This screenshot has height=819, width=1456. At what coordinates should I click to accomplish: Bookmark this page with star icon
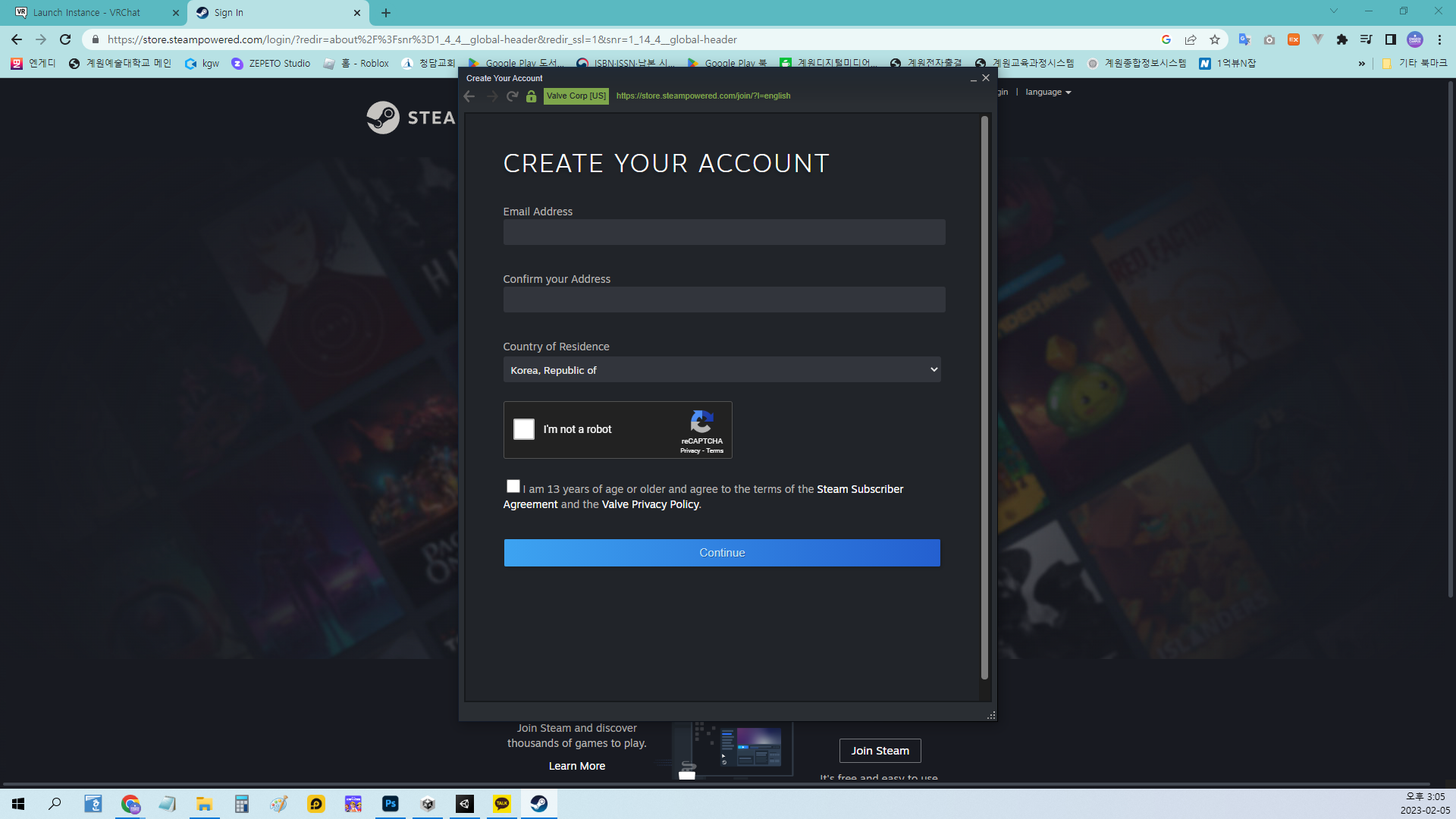coord(1215,39)
